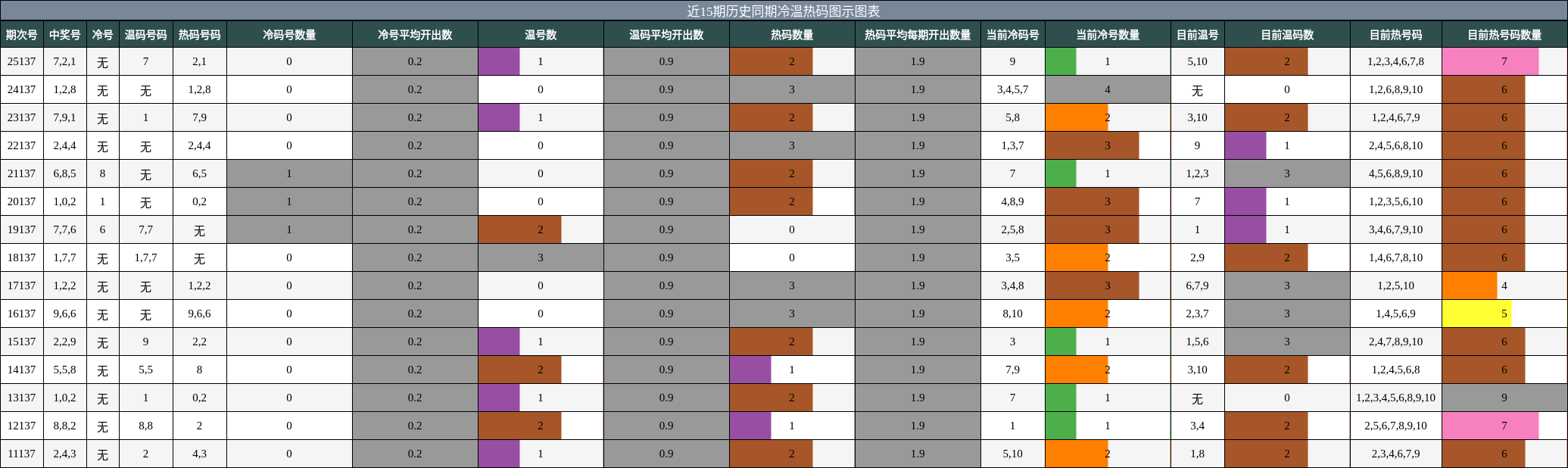Select period number 17137
This screenshot has width=1568, height=468.
click(21, 285)
